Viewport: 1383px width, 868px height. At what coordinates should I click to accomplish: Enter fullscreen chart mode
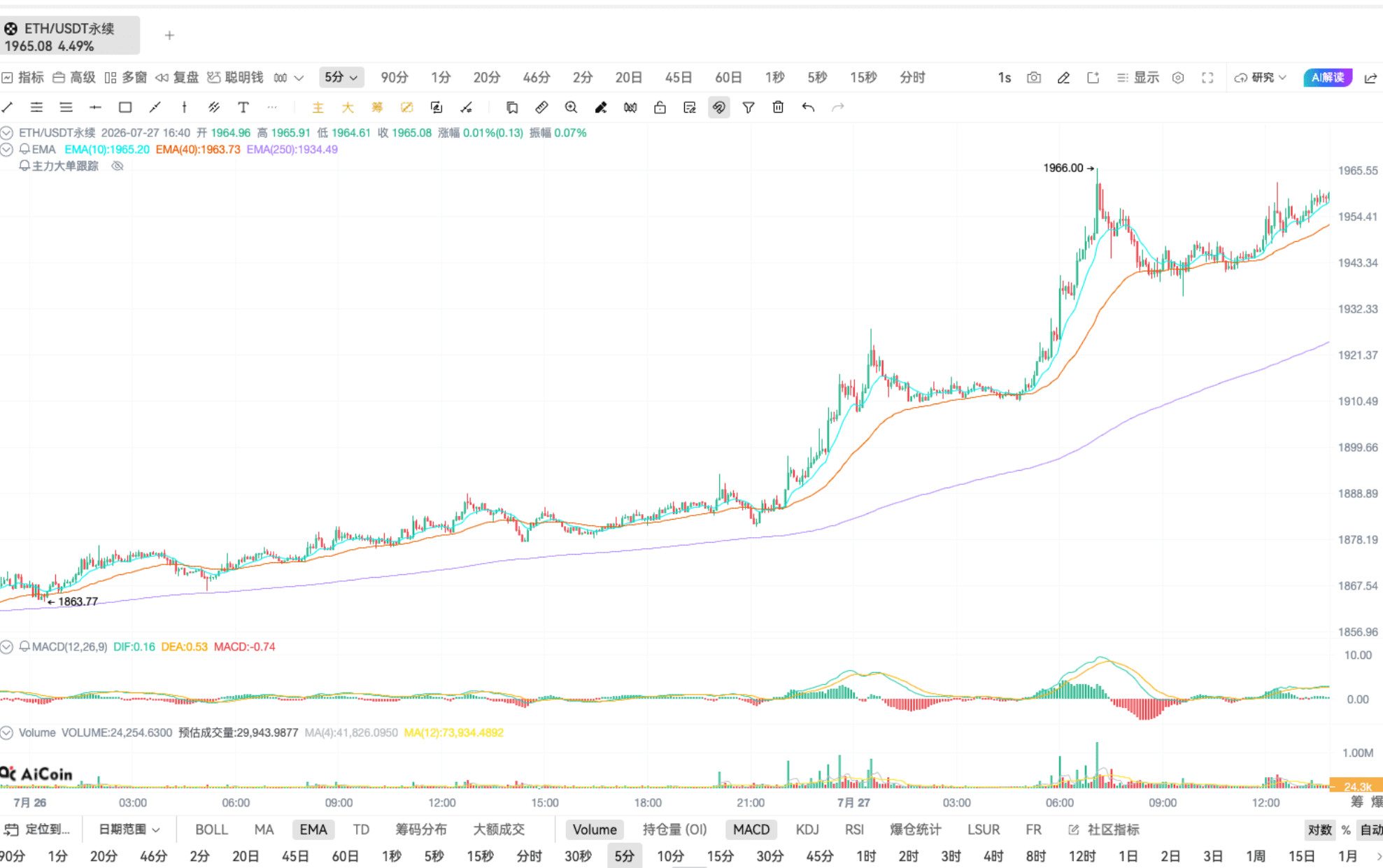pyautogui.click(x=1207, y=78)
